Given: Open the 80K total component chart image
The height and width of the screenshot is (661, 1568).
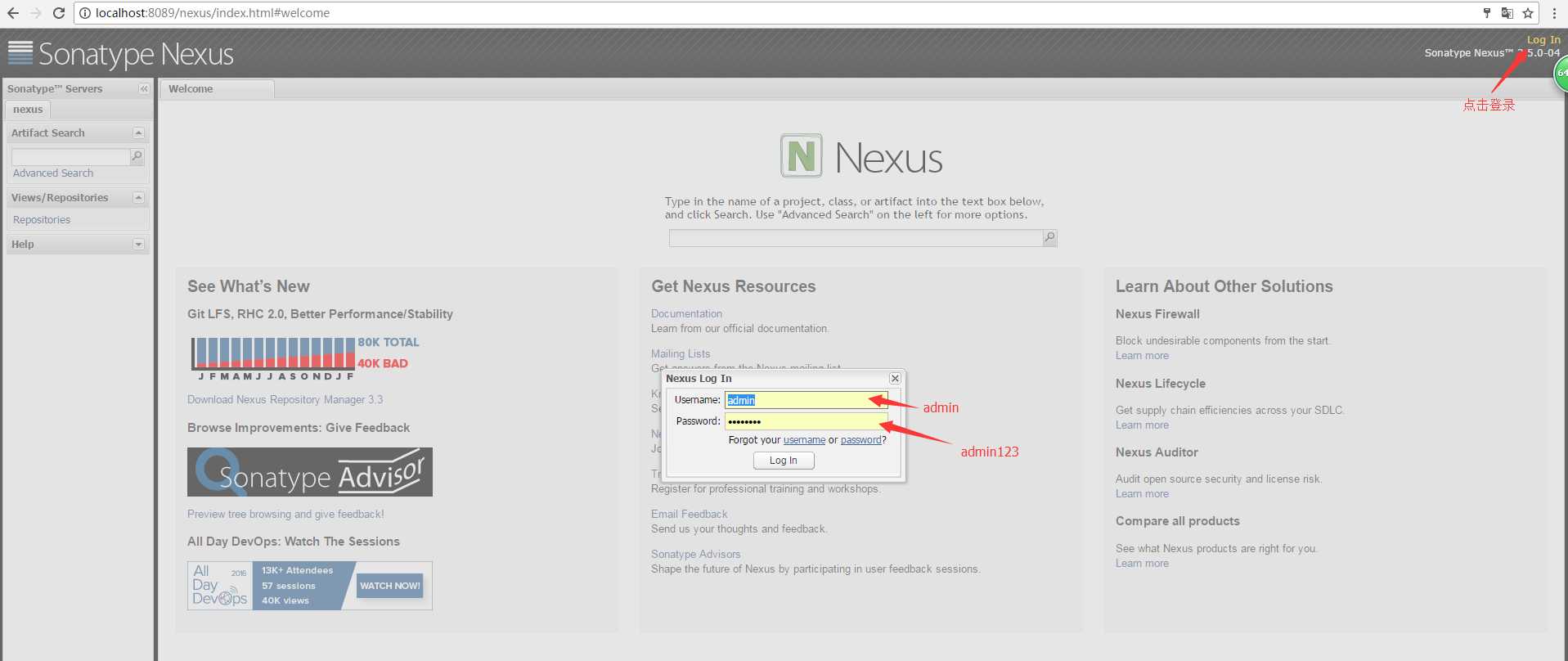Looking at the screenshot, I should click(x=305, y=359).
